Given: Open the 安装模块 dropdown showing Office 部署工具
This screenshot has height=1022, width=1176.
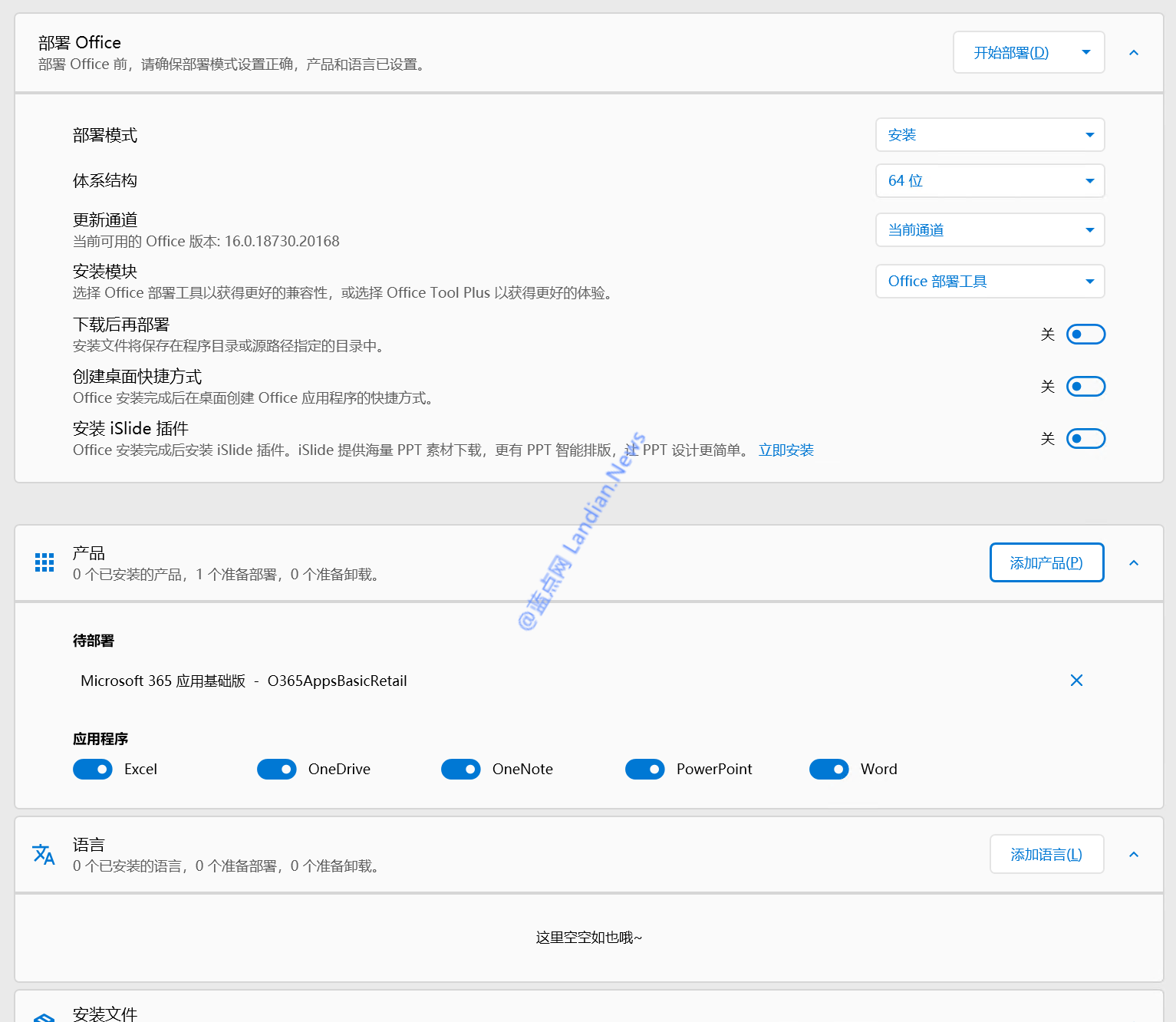Looking at the screenshot, I should tap(990, 282).
